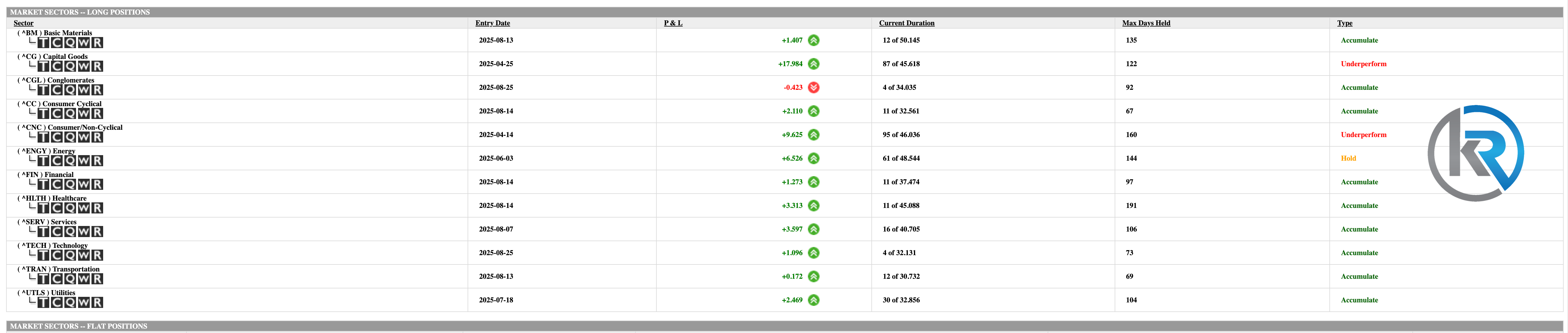Sort by the P & L header

pos(673,23)
